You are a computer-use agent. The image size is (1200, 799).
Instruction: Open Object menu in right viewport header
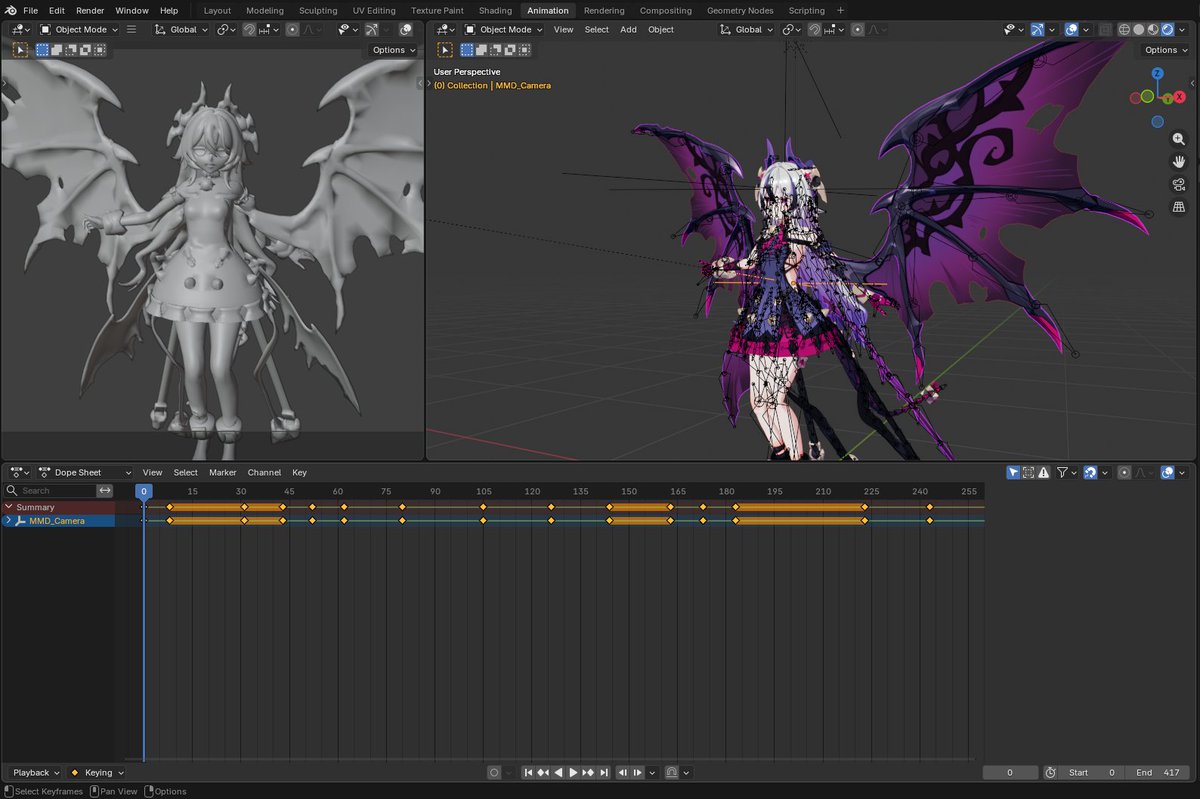(x=661, y=29)
